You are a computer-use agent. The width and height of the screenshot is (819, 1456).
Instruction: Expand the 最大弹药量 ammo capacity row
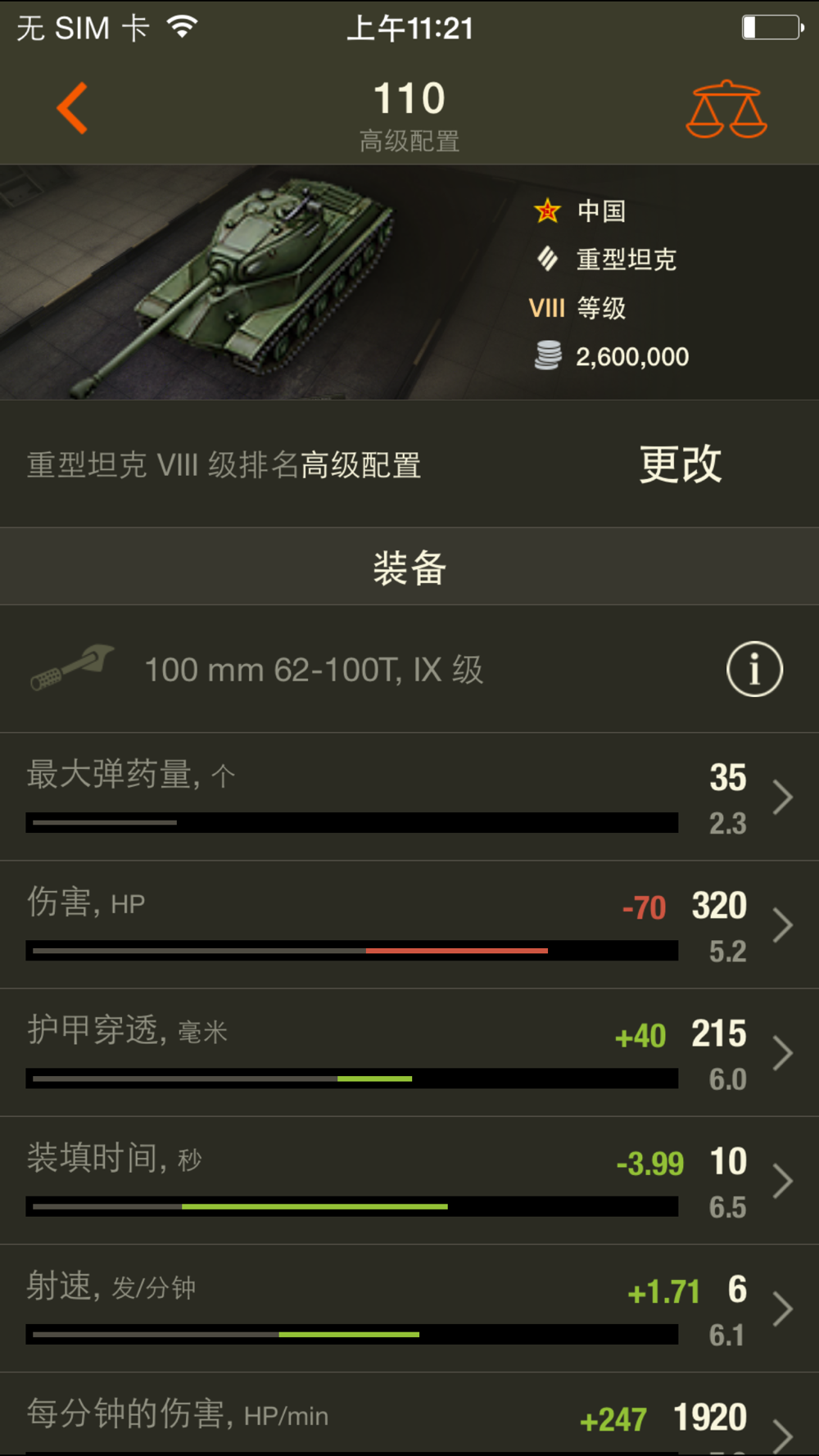click(x=409, y=797)
